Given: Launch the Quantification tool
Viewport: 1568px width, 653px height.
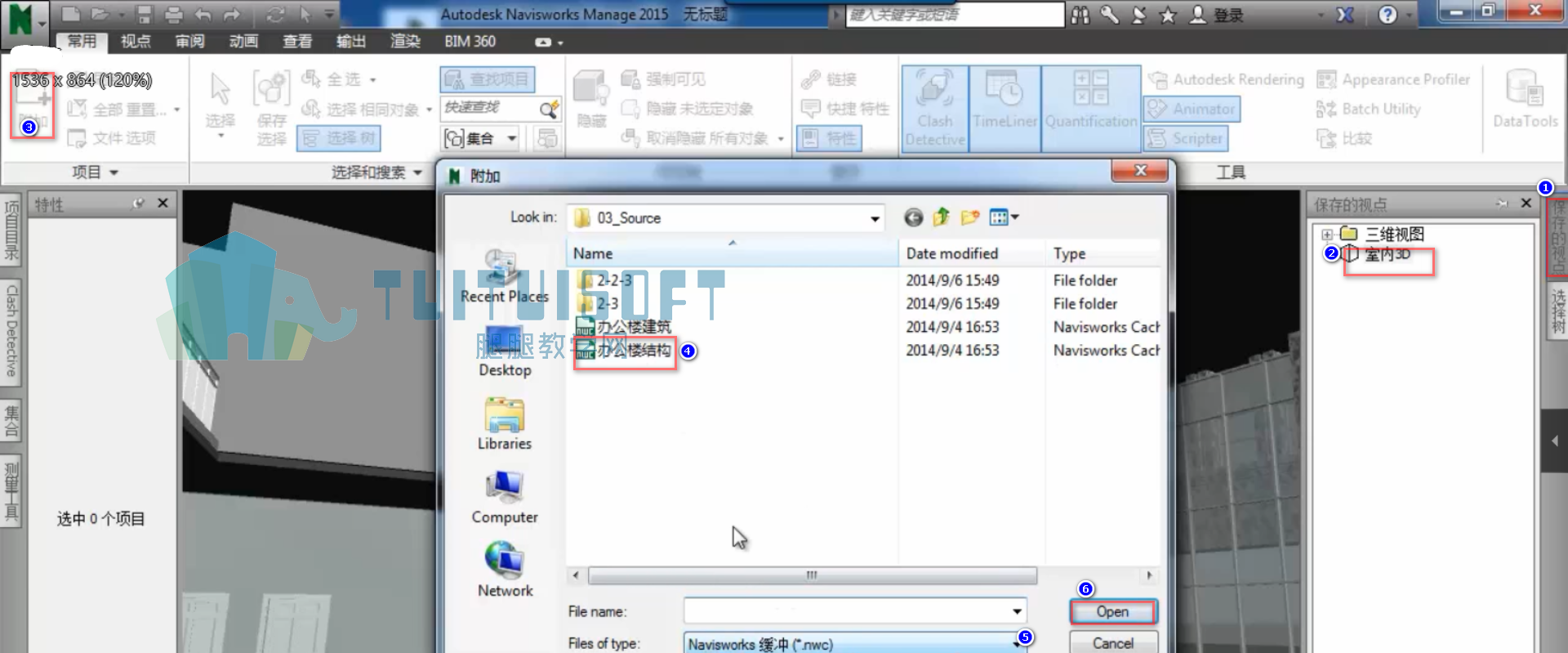Looking at the screenshot, I should coord(1090,109).
